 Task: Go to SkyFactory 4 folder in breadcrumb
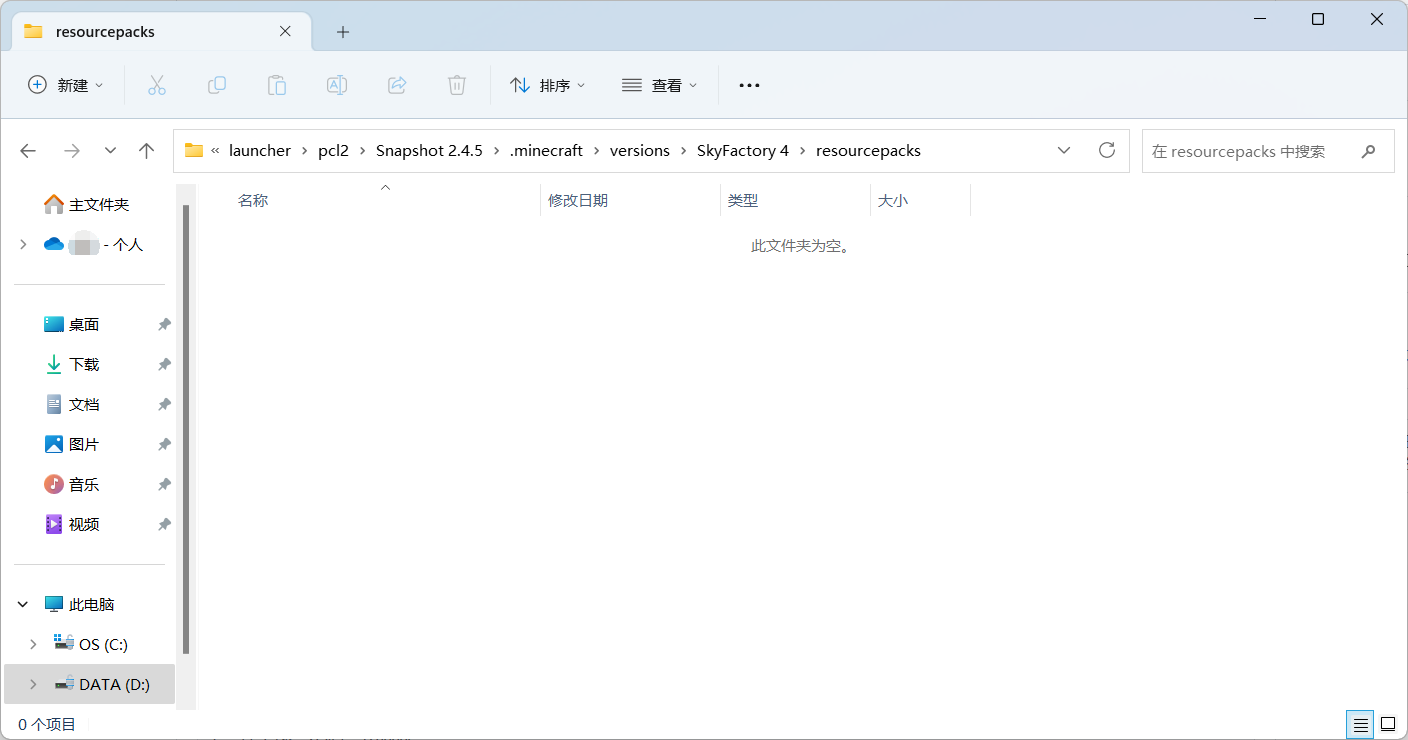point(743,150)
